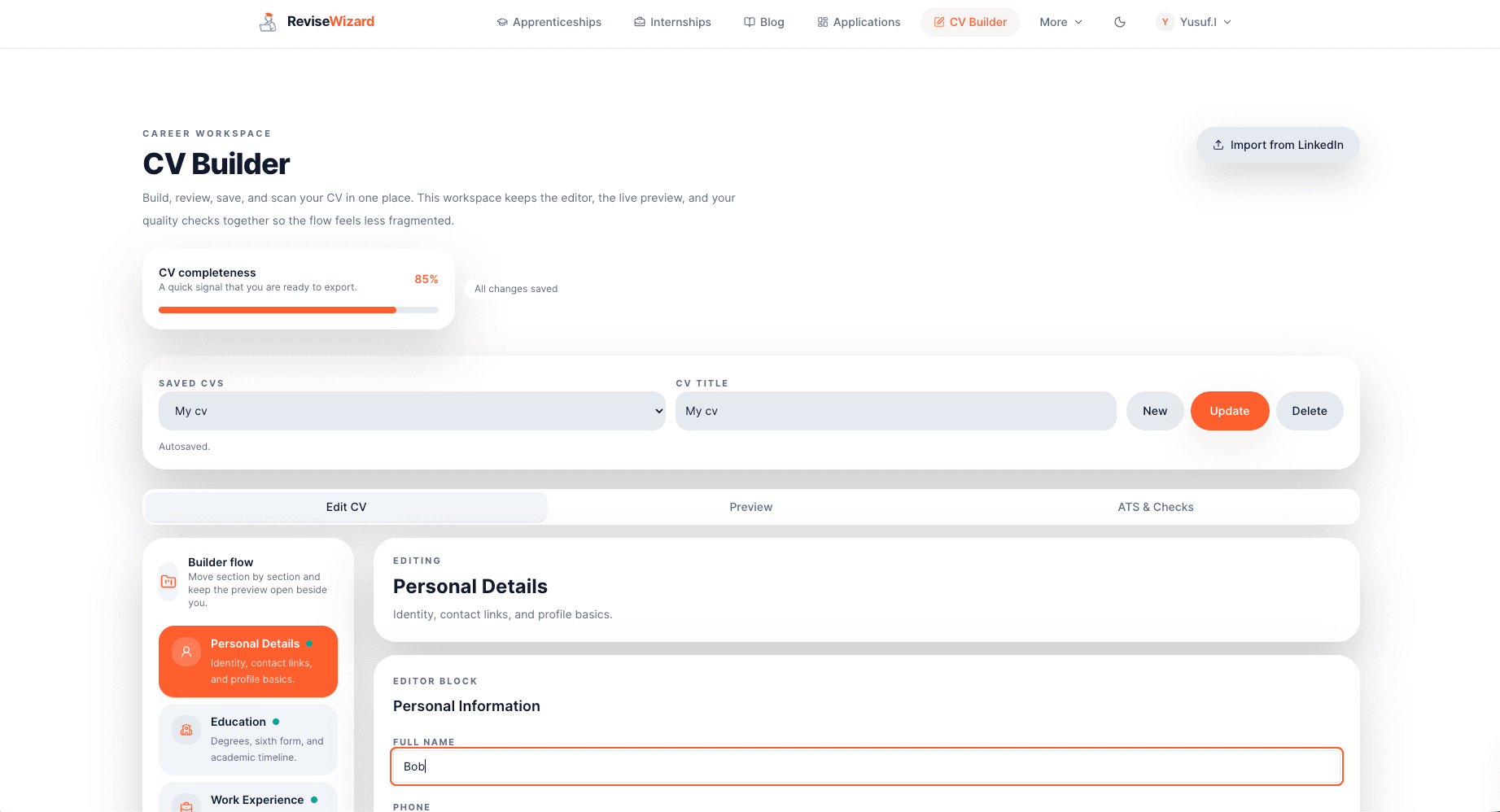Click the ReviseWizard brand name link
The image size is (1500, 812).
coord(330,21)
